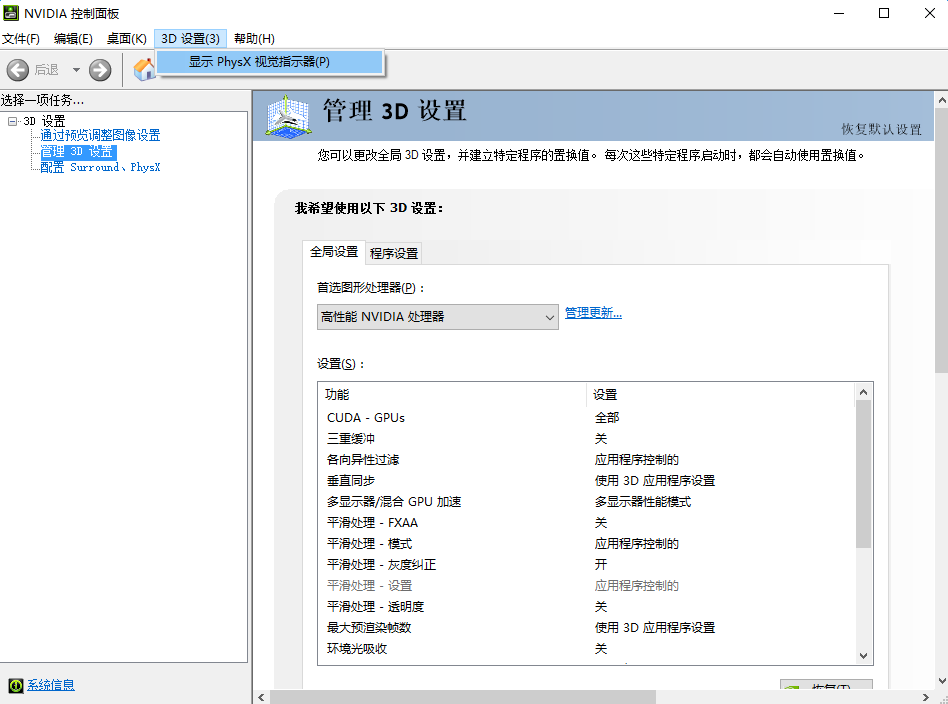Open the back history dropdown arrow
The image size is (948, 704).
click(76, 70)
